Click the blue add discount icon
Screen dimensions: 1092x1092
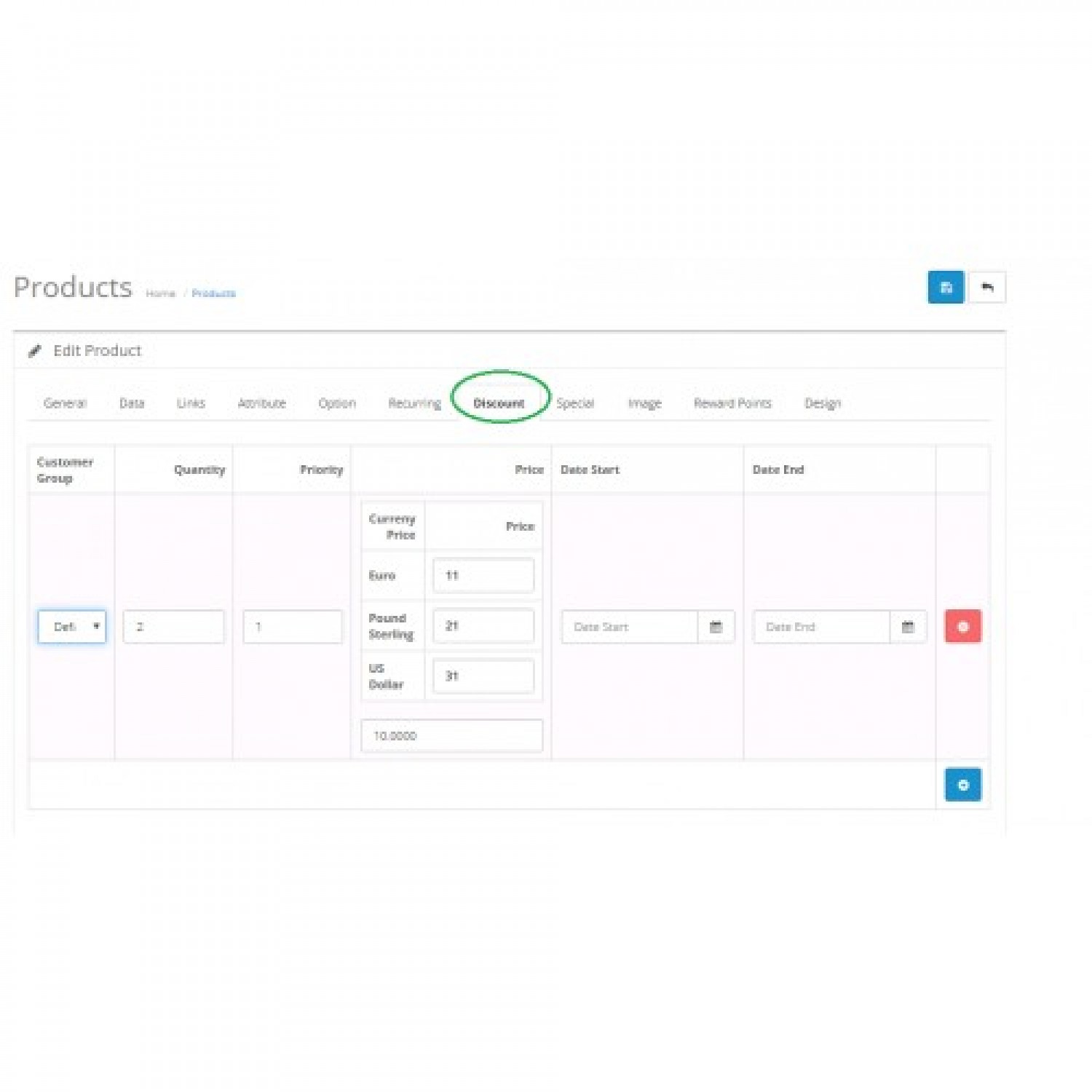tap(962, 785)
